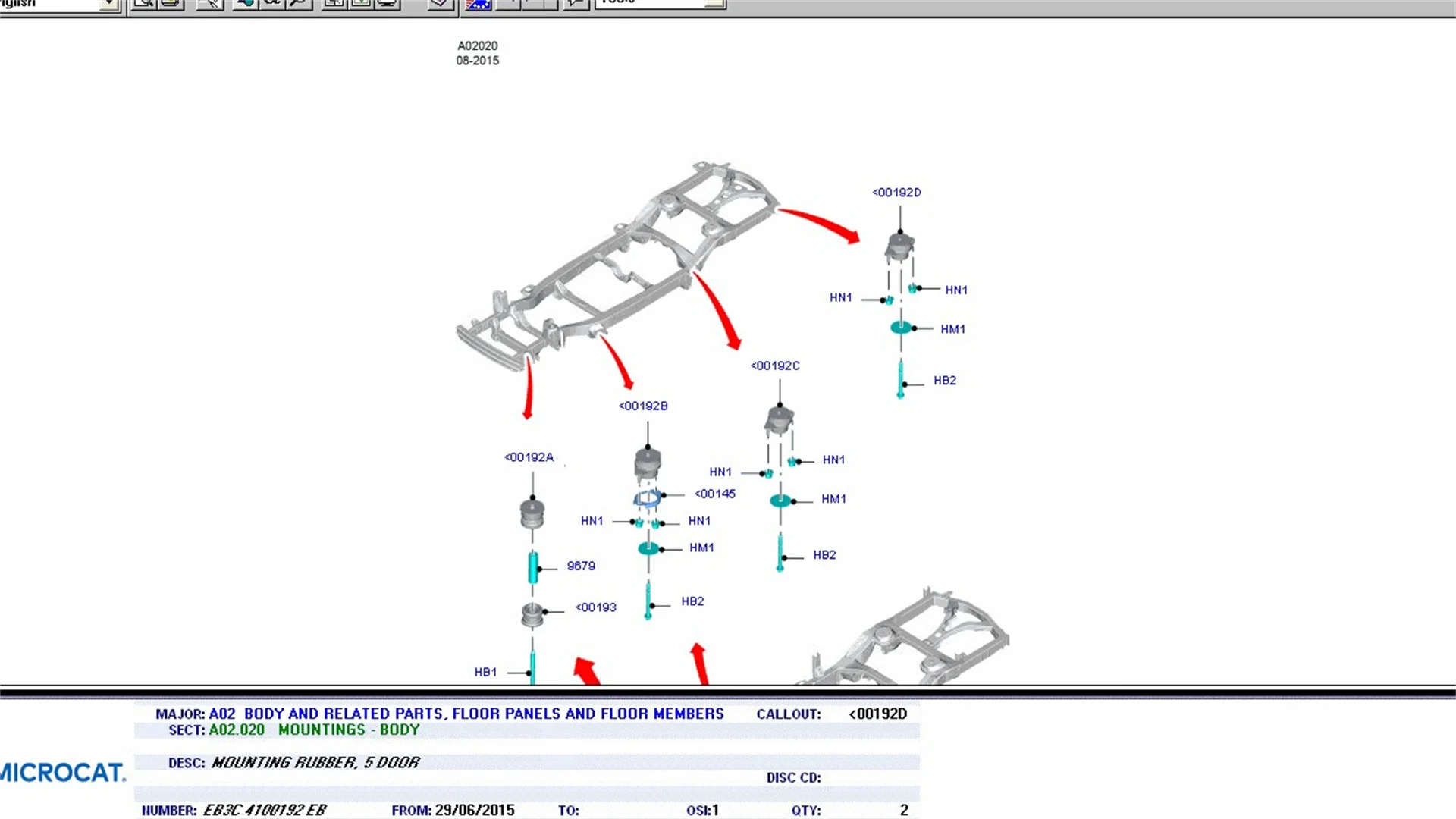The width and height of the screenshot is (1456, 819).
Task: Select callout <00192B on diagram
Action: 643,406
